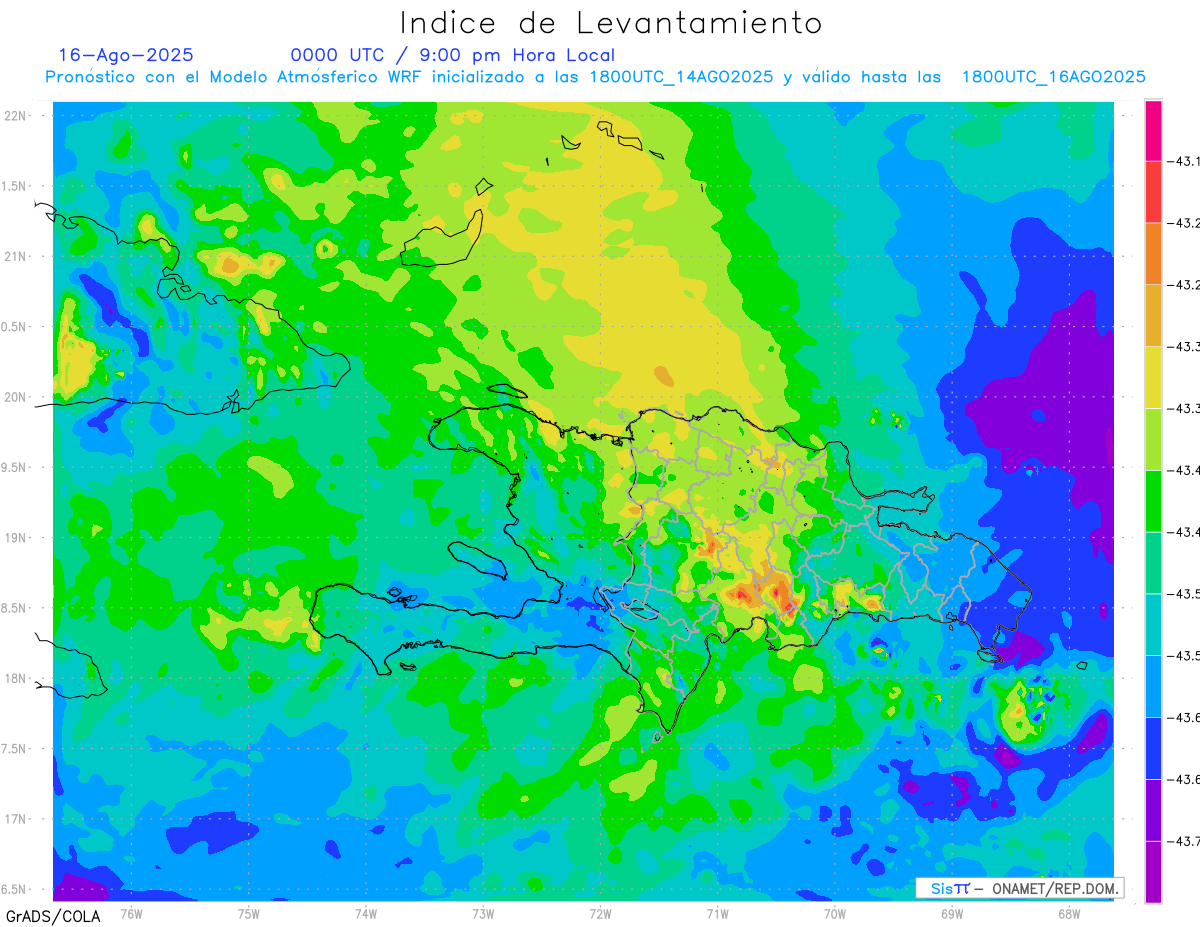Click the '7.5N' latitude label

pos(15,749)
